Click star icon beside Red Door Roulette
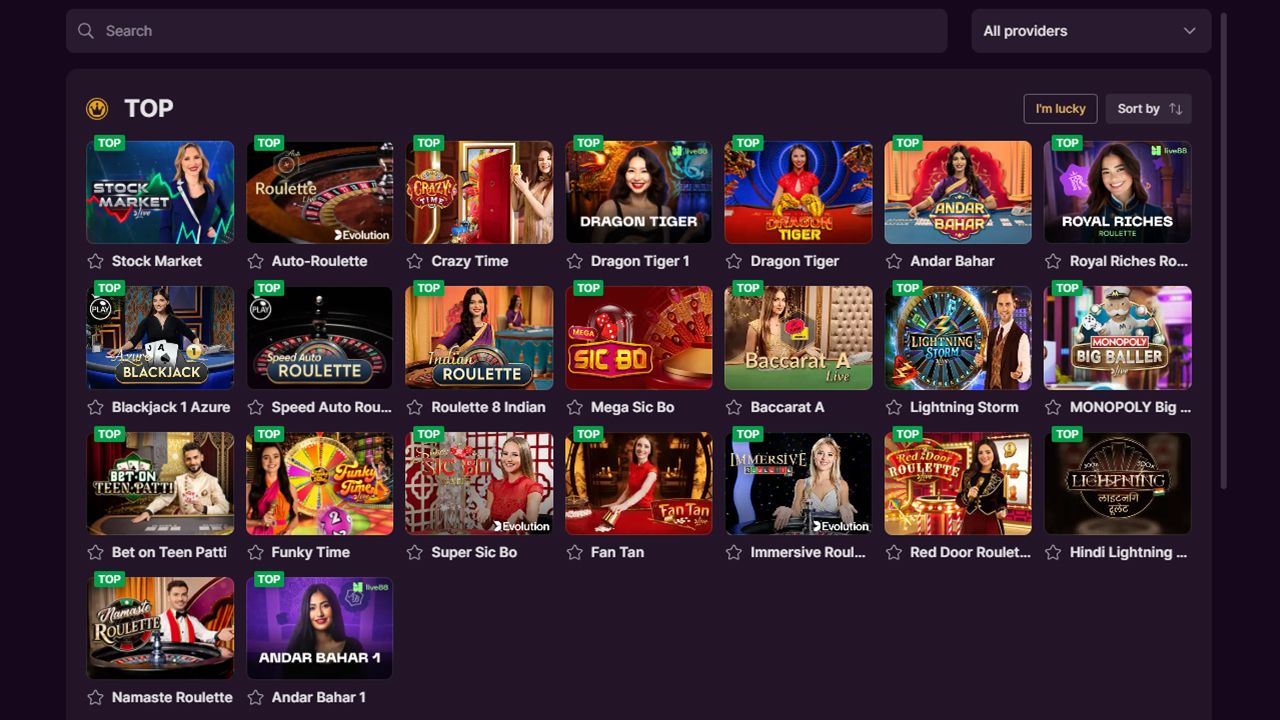The image size is (1280, 720). pos(893,552)
